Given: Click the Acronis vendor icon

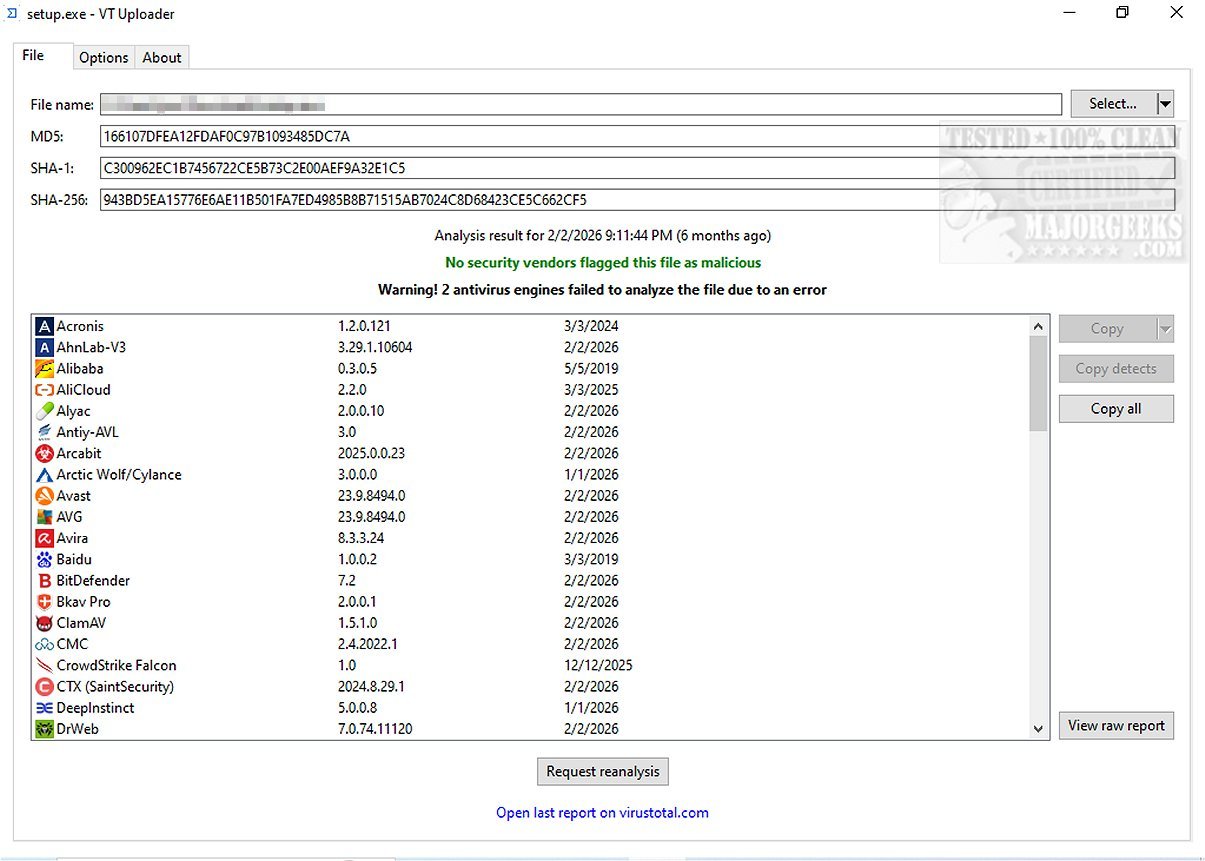Looking at the screenshot, I should click(x=44, y=326).
